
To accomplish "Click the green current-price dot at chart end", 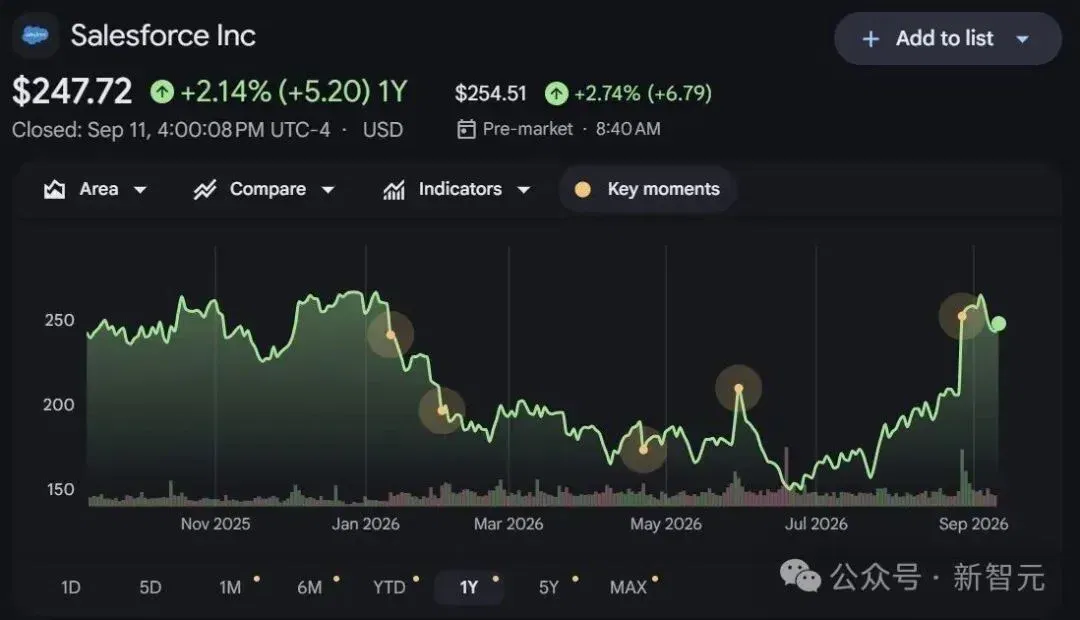I will [999, 323].
